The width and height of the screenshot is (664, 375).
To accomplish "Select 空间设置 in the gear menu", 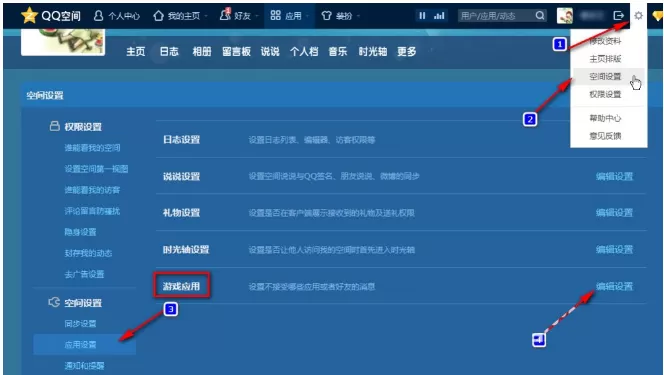I will coord(605,77).
